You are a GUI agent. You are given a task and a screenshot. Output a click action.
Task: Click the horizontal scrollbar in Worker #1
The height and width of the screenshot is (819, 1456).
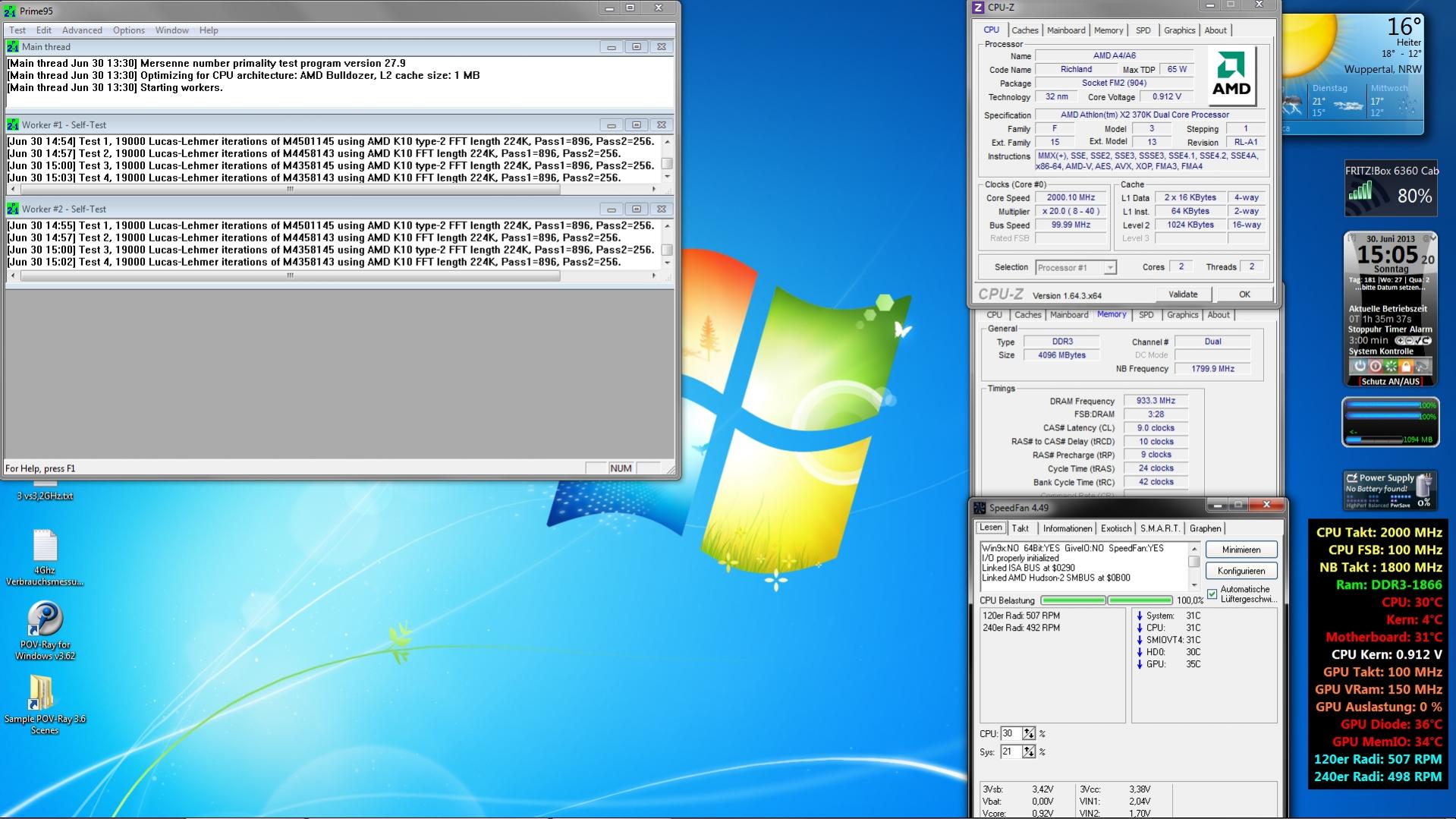pos(290,190)
